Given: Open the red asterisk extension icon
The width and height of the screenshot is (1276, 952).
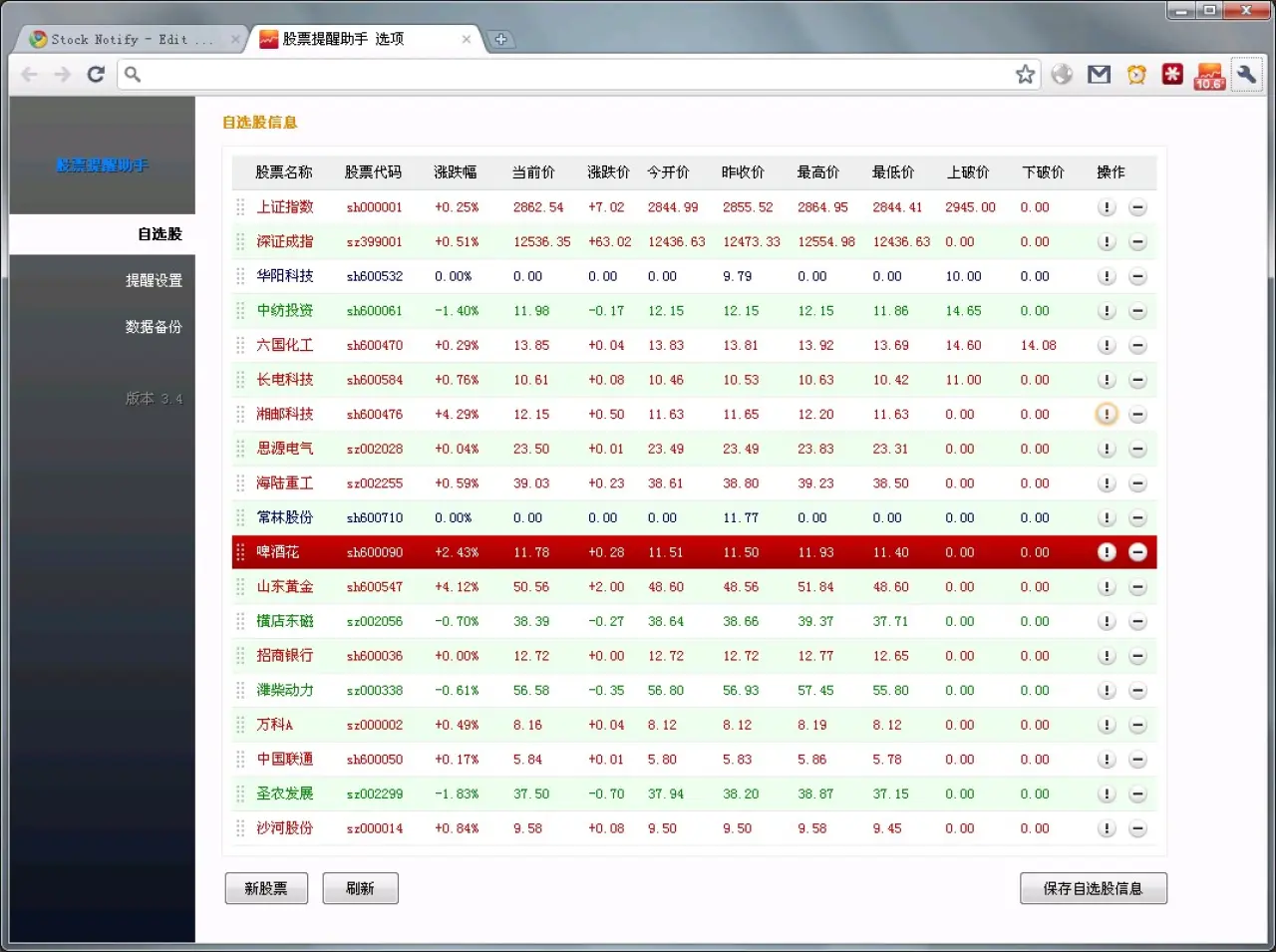Looking at the screenshot, I should pos(1172,74).
